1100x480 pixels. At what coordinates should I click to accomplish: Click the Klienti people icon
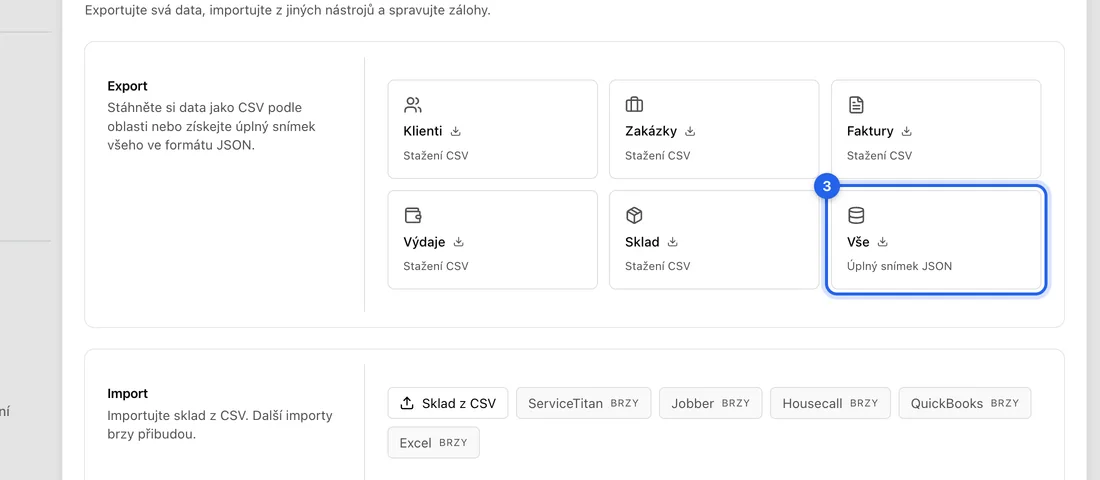[x=412, y=105]
